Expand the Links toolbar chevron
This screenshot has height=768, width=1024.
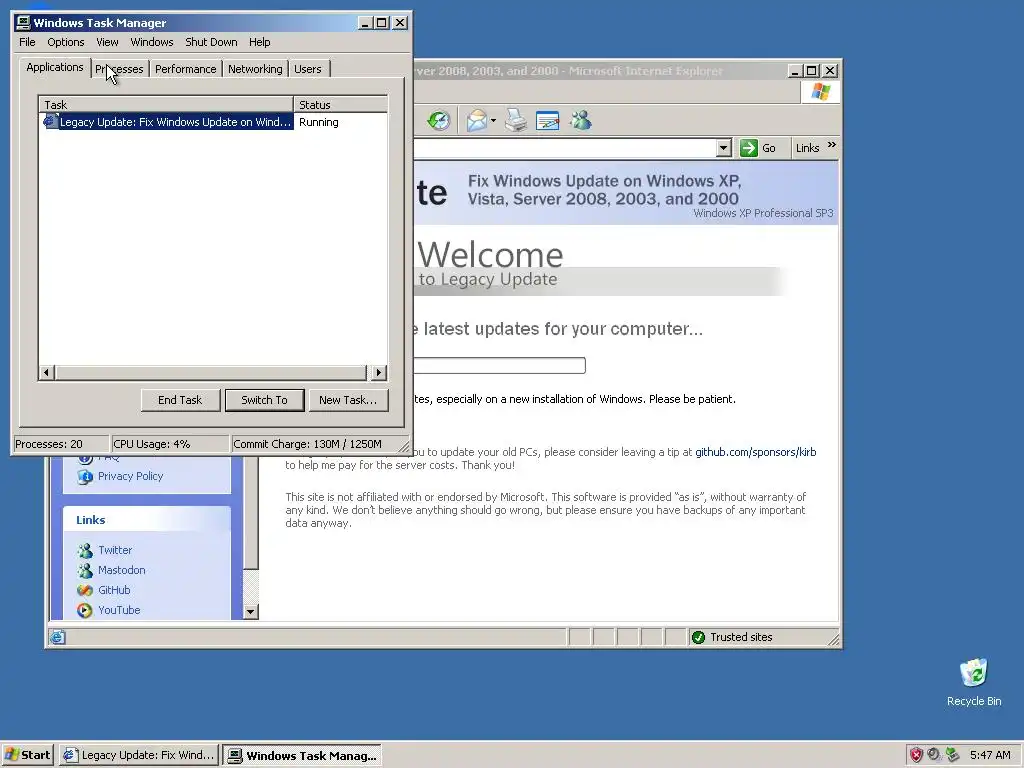[x=831, y=145]
